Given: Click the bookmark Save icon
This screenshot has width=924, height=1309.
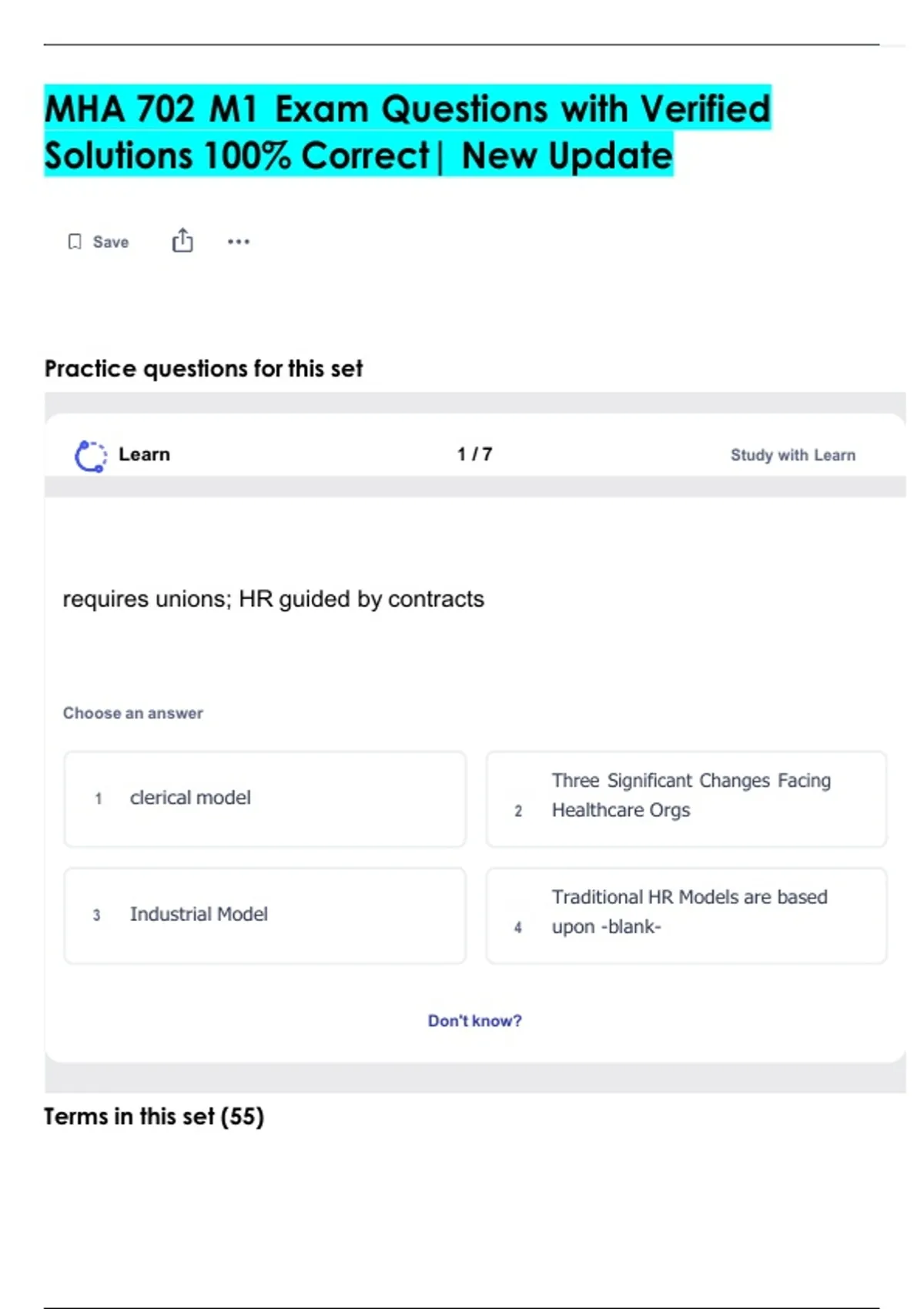Looking at the screenshot, I should pos(75,242).
